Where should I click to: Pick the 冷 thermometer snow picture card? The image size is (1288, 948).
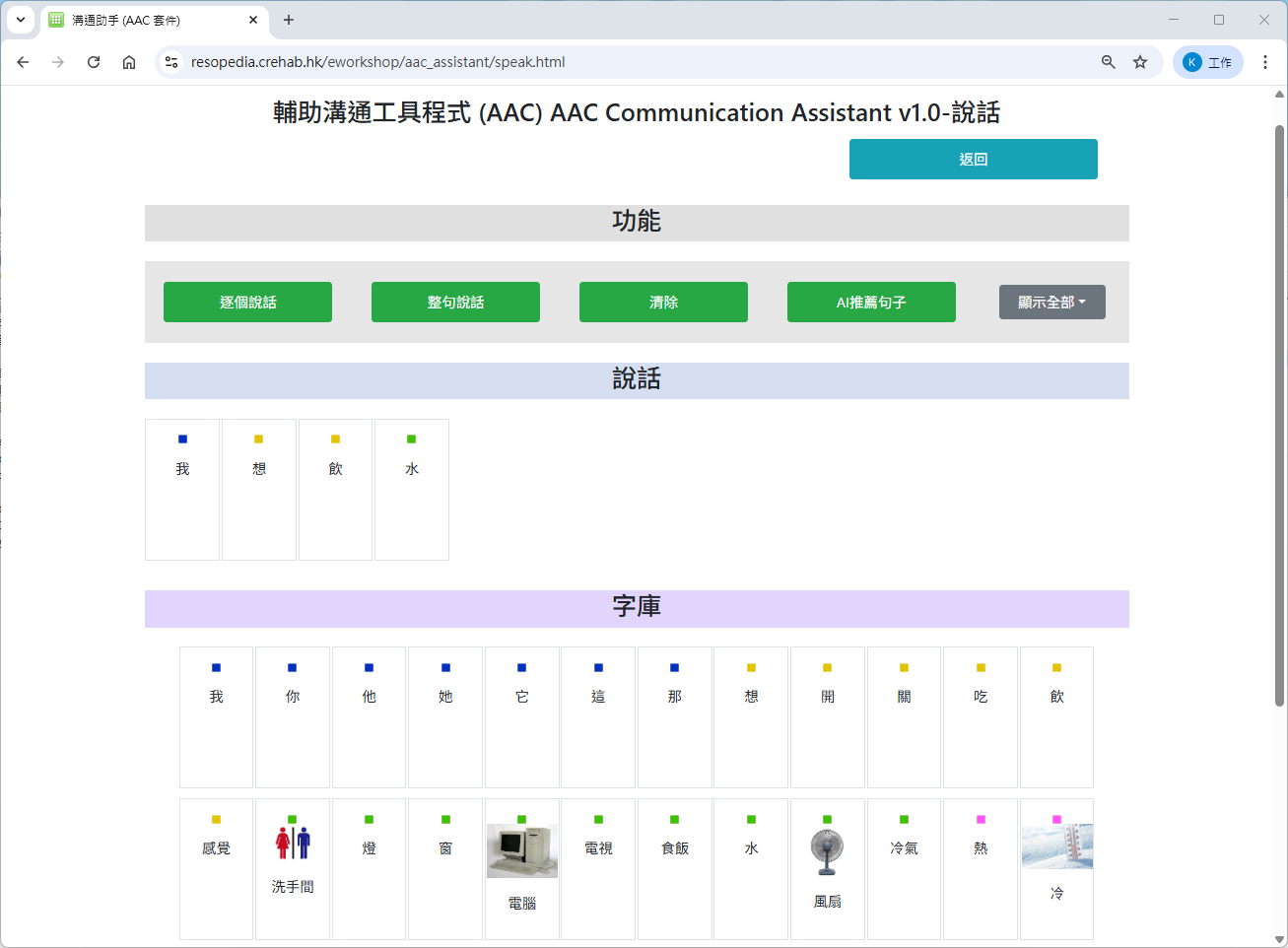pos(1056,867)
